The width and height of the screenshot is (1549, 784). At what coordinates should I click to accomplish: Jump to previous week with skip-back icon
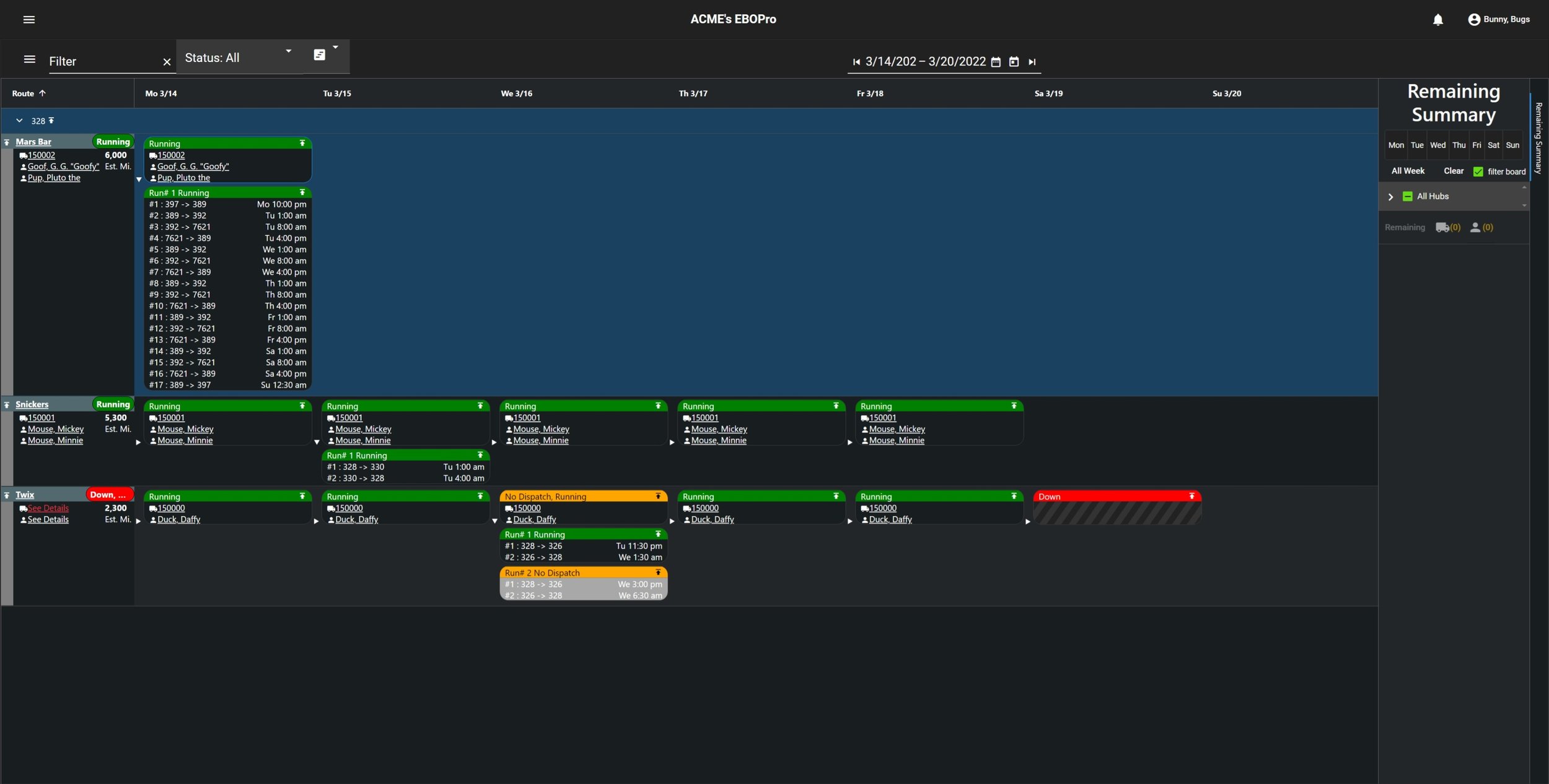pos(856,62)
